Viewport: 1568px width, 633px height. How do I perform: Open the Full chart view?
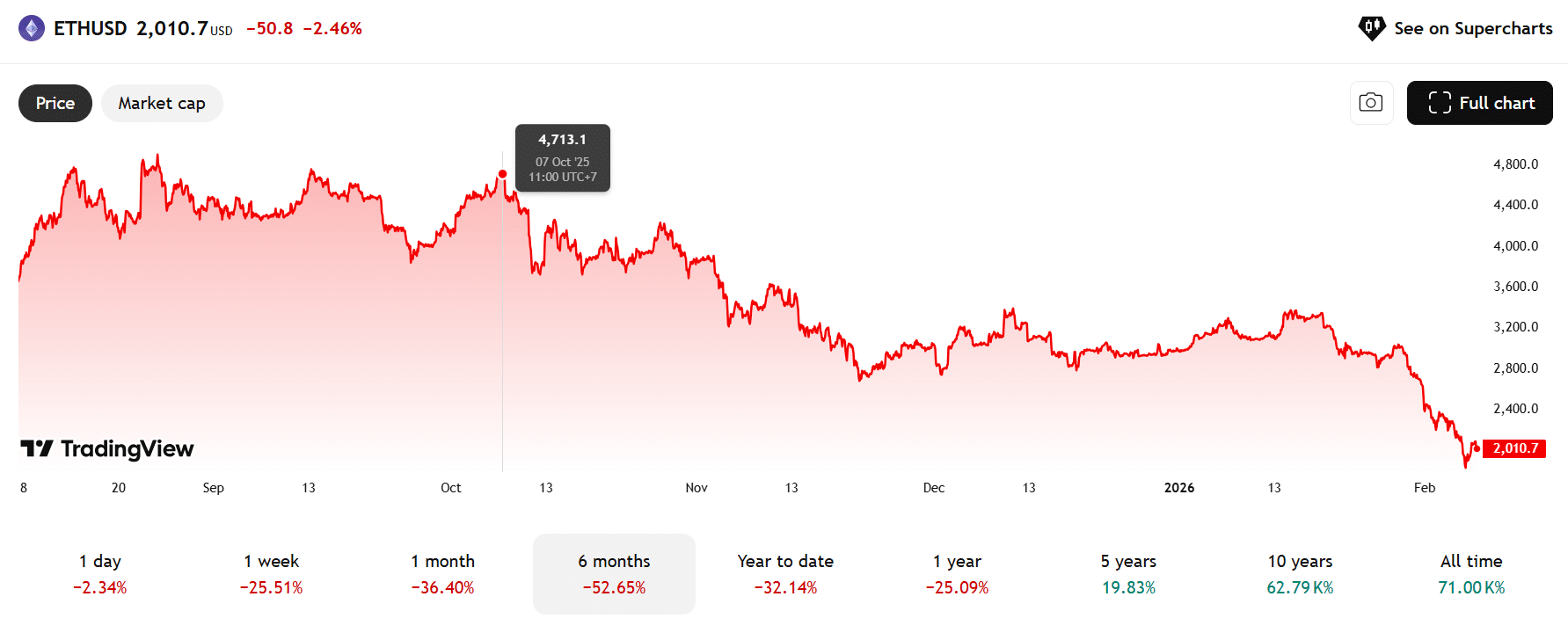[x=1479, y=103]
